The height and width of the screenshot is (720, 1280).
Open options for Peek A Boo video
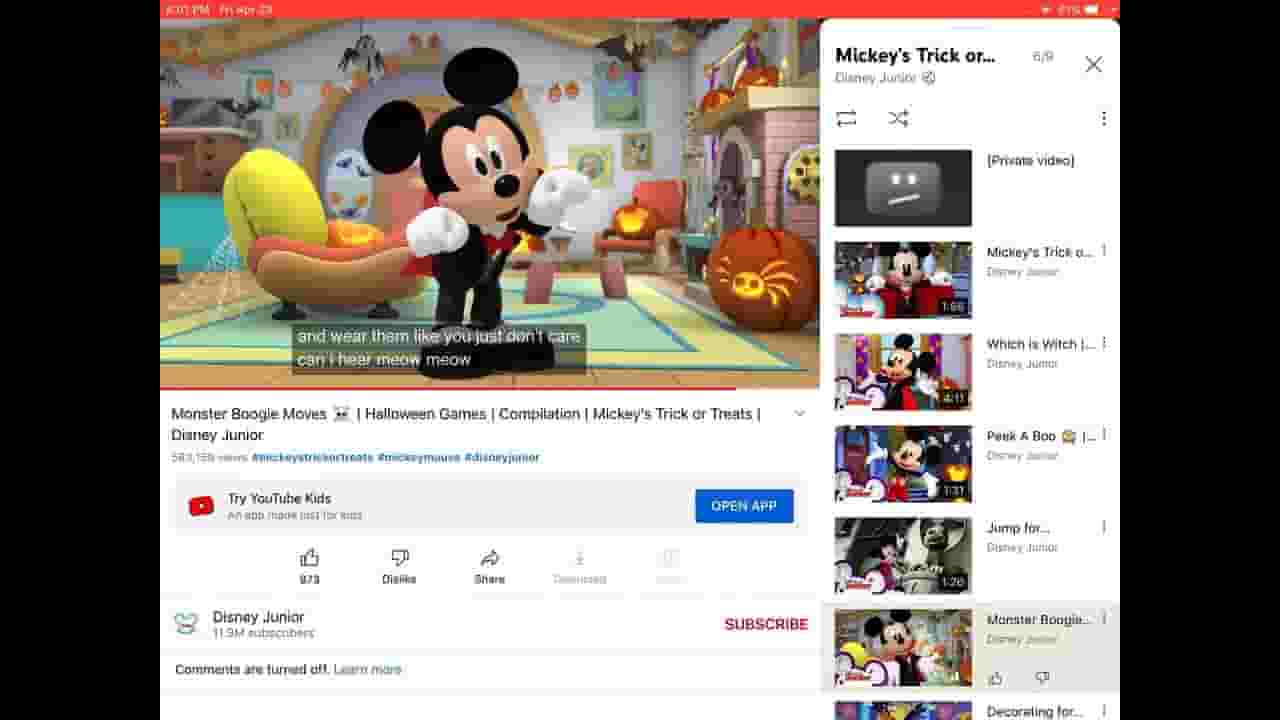(1104, 435)
